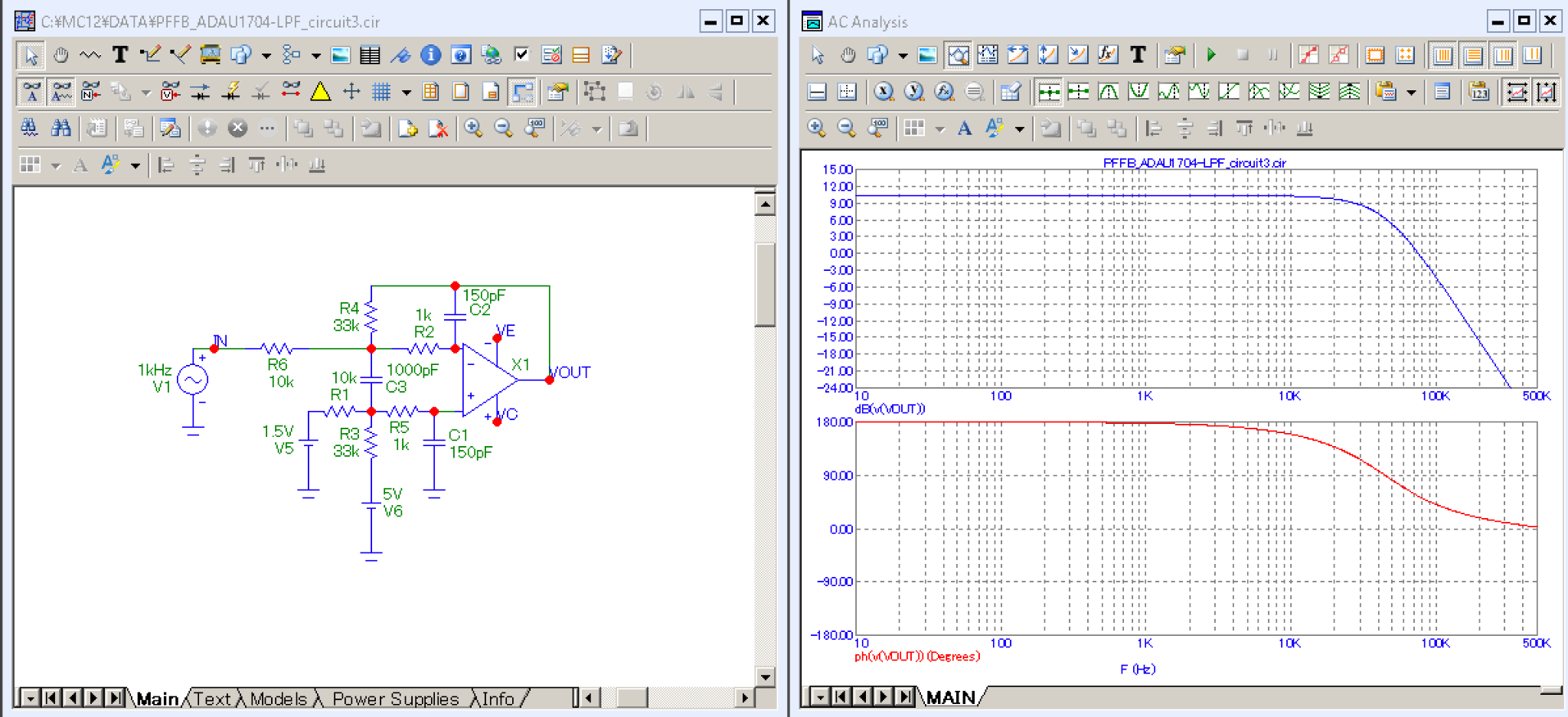Open the blue Info icon in schematic toolbar
Screen dimensions: 1568x717
(431, 55)
